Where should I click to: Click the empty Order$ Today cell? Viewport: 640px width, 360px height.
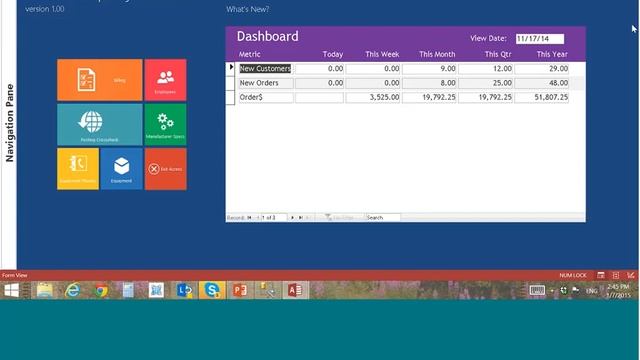coord(319,97)
